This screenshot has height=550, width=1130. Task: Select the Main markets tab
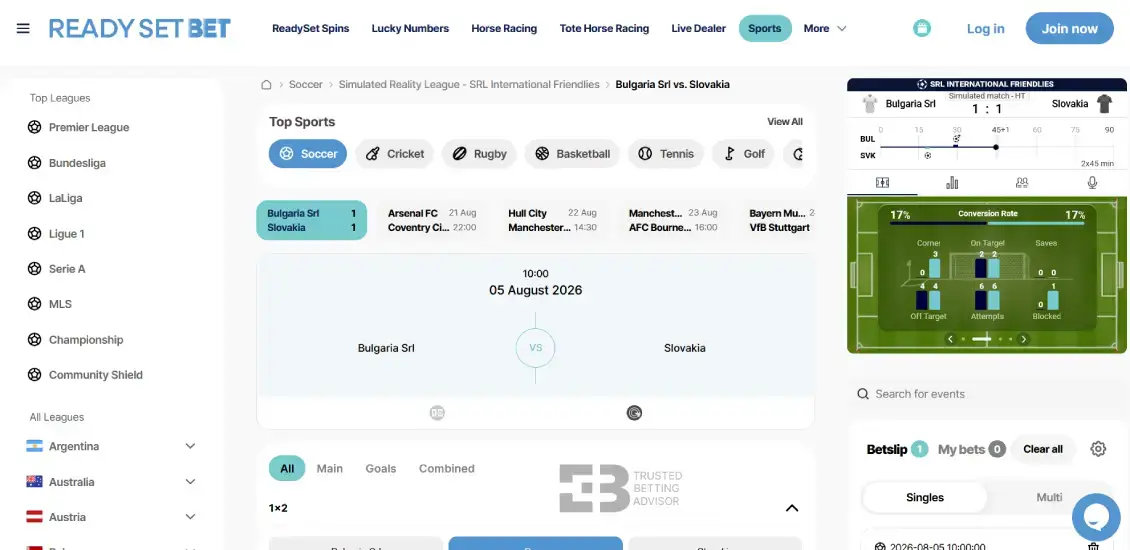click(329, 469)
